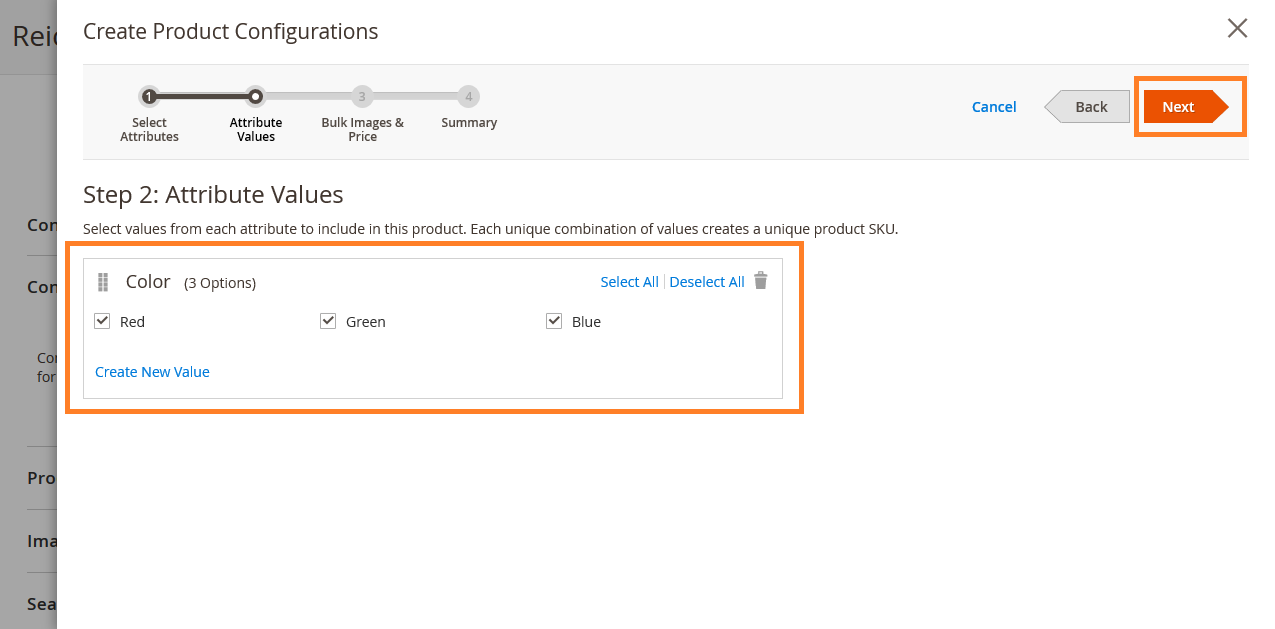Uncheck the Red color option
This screenshot has width=1275, height=629.
[102, 321]
